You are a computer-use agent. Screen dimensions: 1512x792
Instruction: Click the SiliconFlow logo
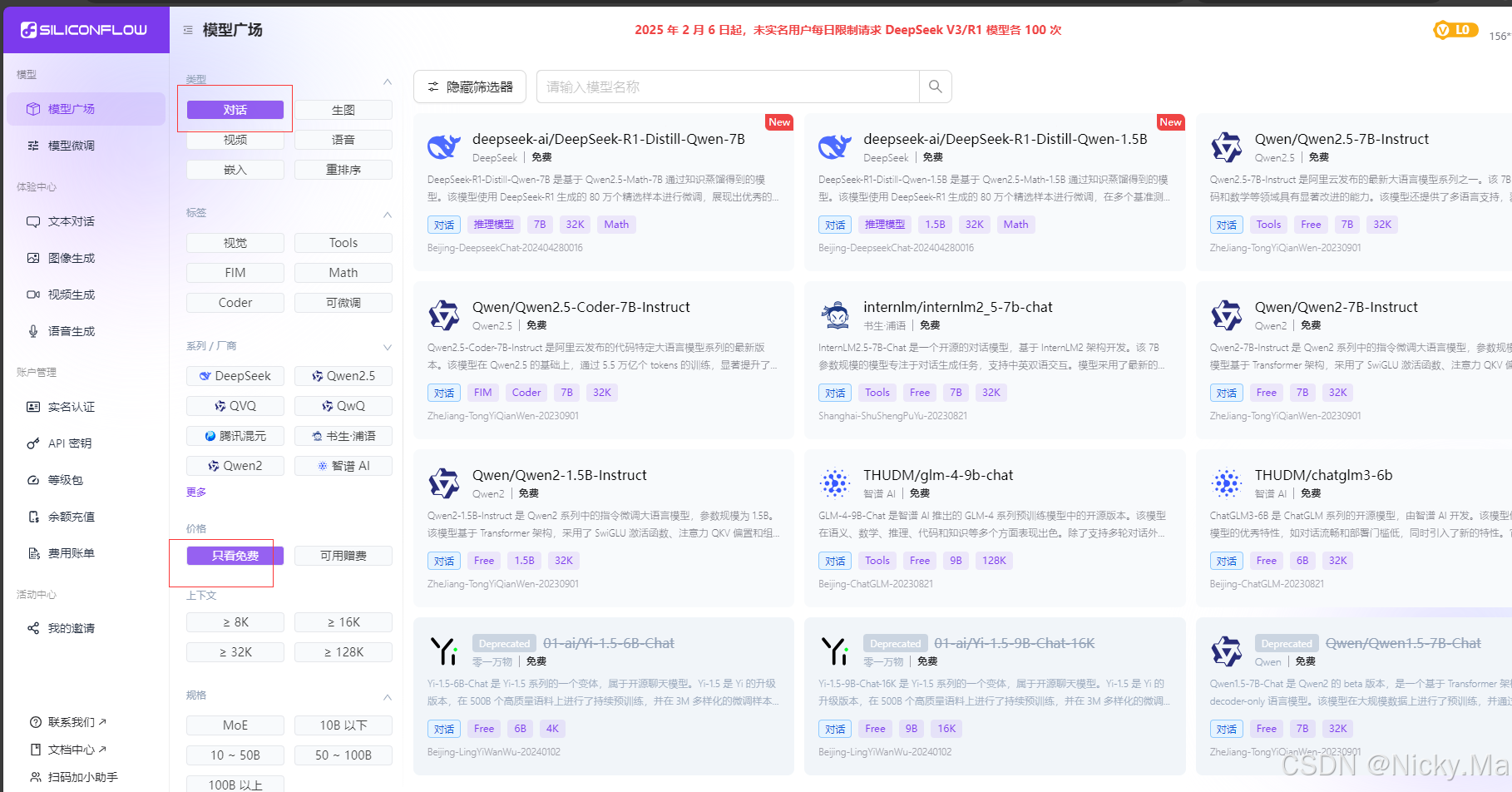(84, 30)
